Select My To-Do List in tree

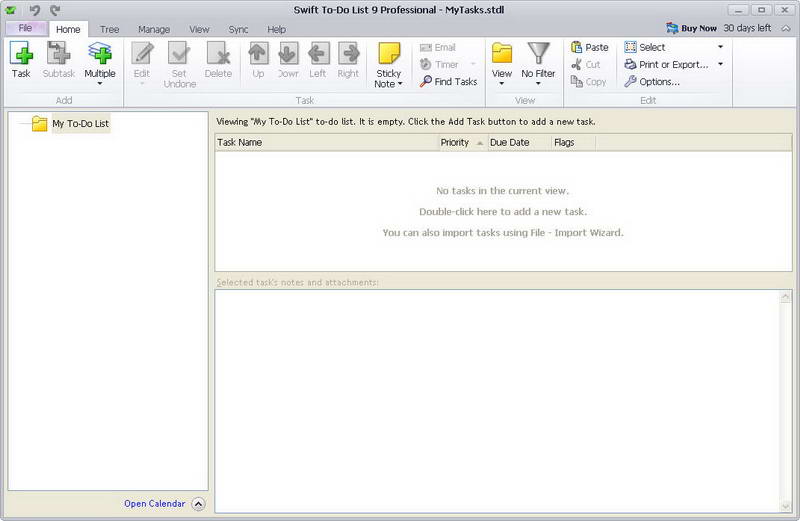coord(81,123)
